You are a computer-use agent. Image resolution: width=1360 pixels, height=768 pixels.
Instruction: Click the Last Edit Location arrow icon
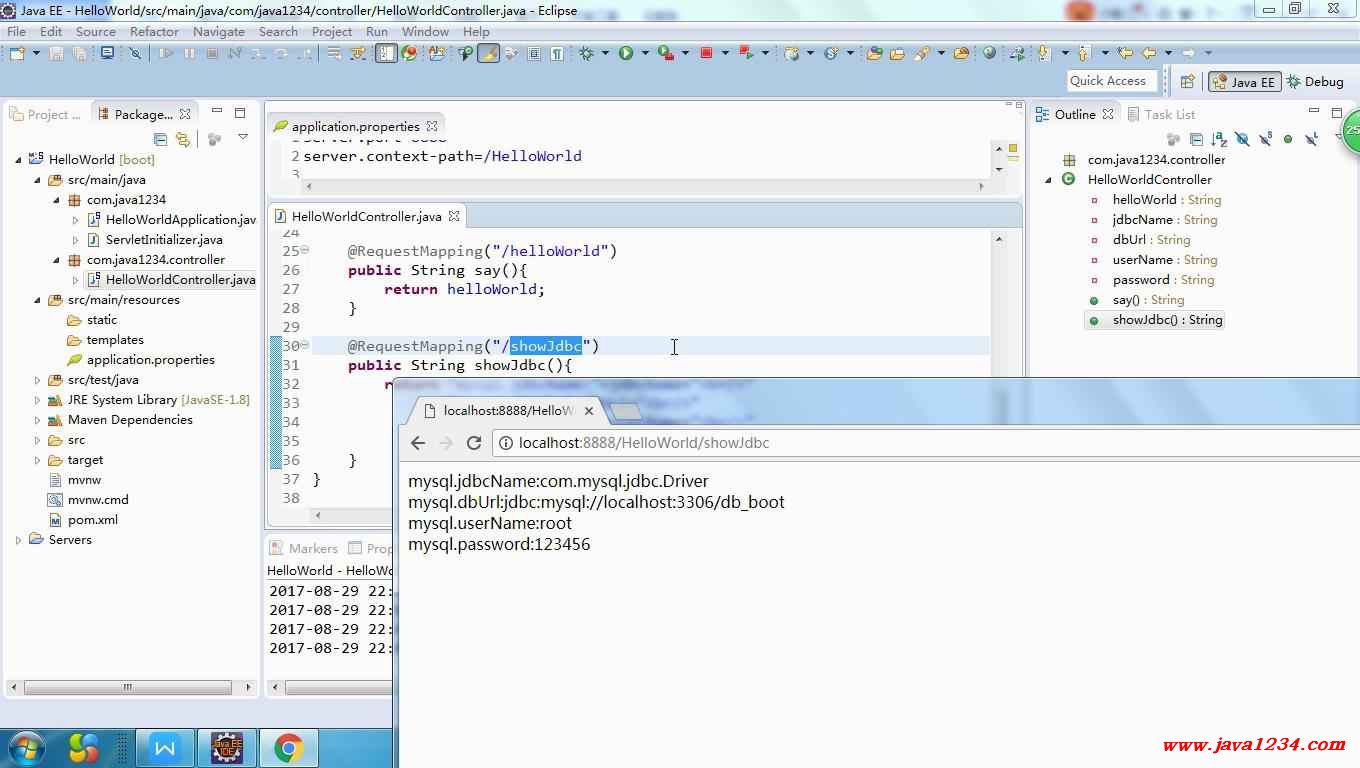[1125, 53]
